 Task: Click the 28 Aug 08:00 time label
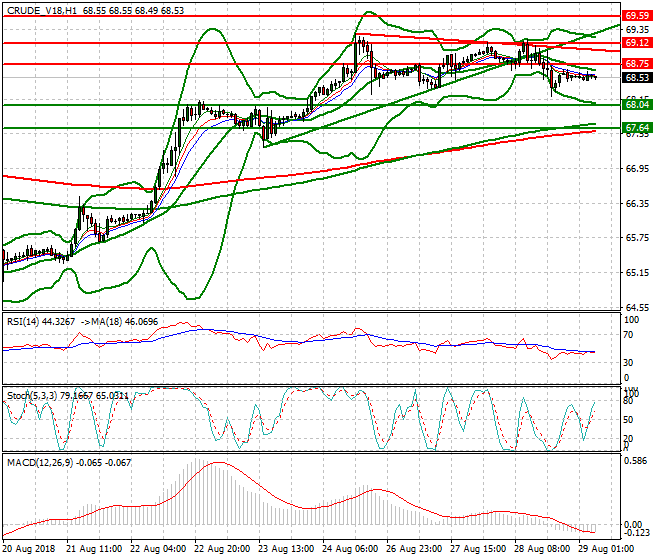542,549
